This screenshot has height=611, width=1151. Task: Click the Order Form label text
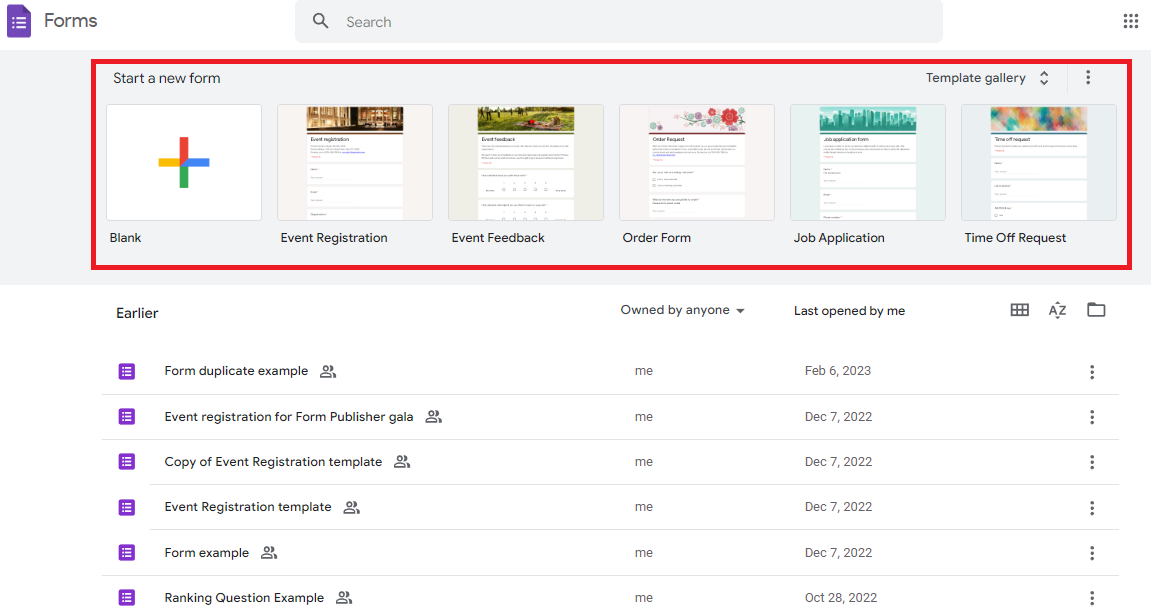coord(656,238)
